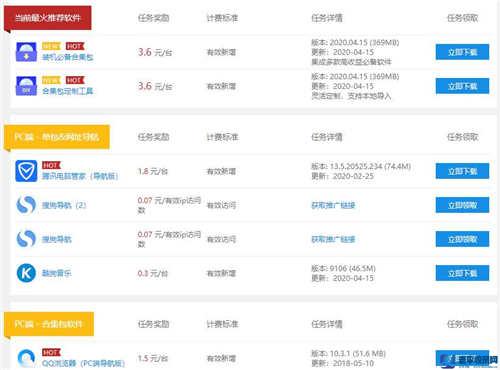This screenshot has width=500, height=370.
Task: Click the 装机必备合集包 app icon
Action: pyautogui.click(x=26, y=52)
